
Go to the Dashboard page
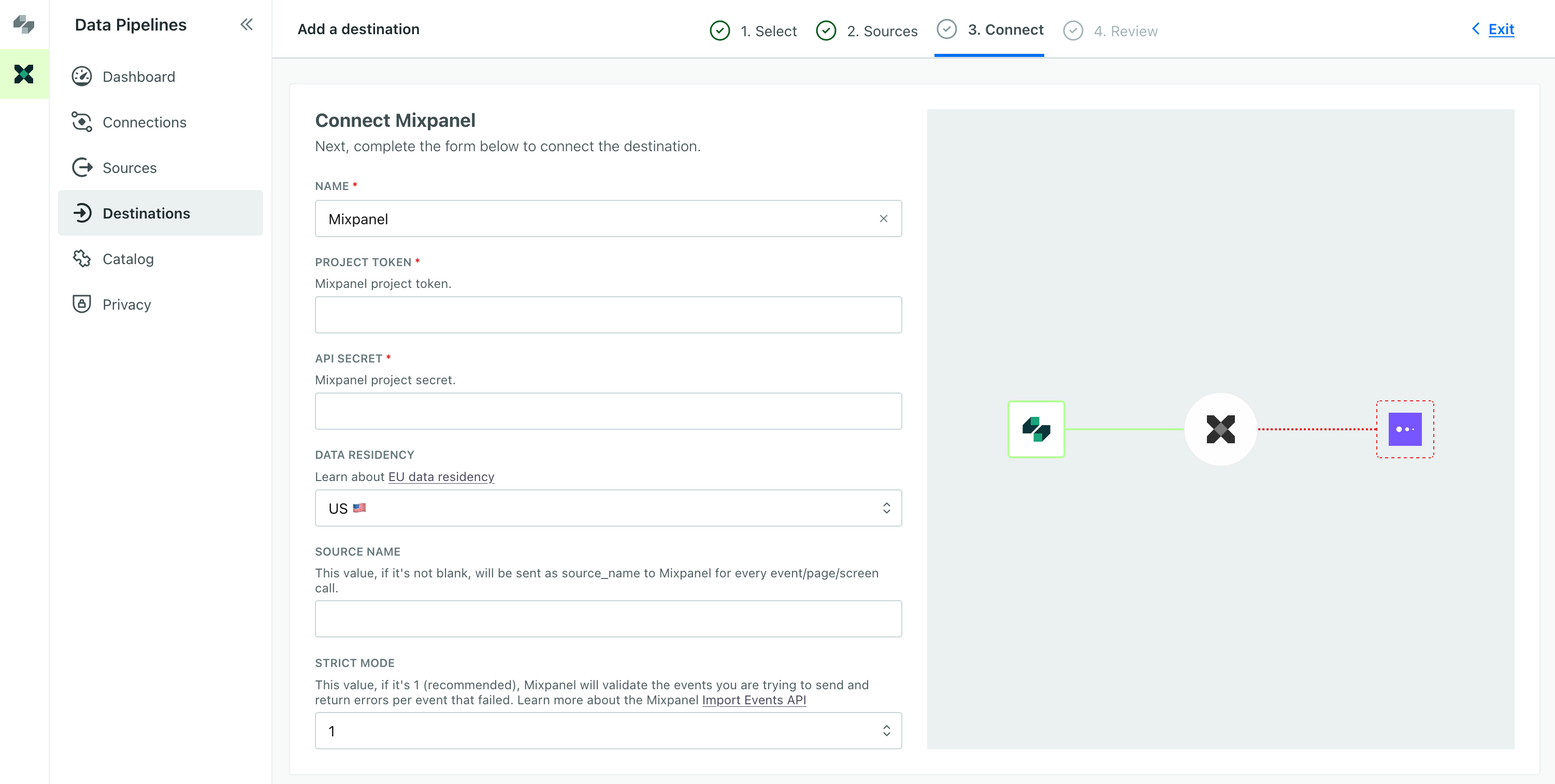tap(160, 77)
